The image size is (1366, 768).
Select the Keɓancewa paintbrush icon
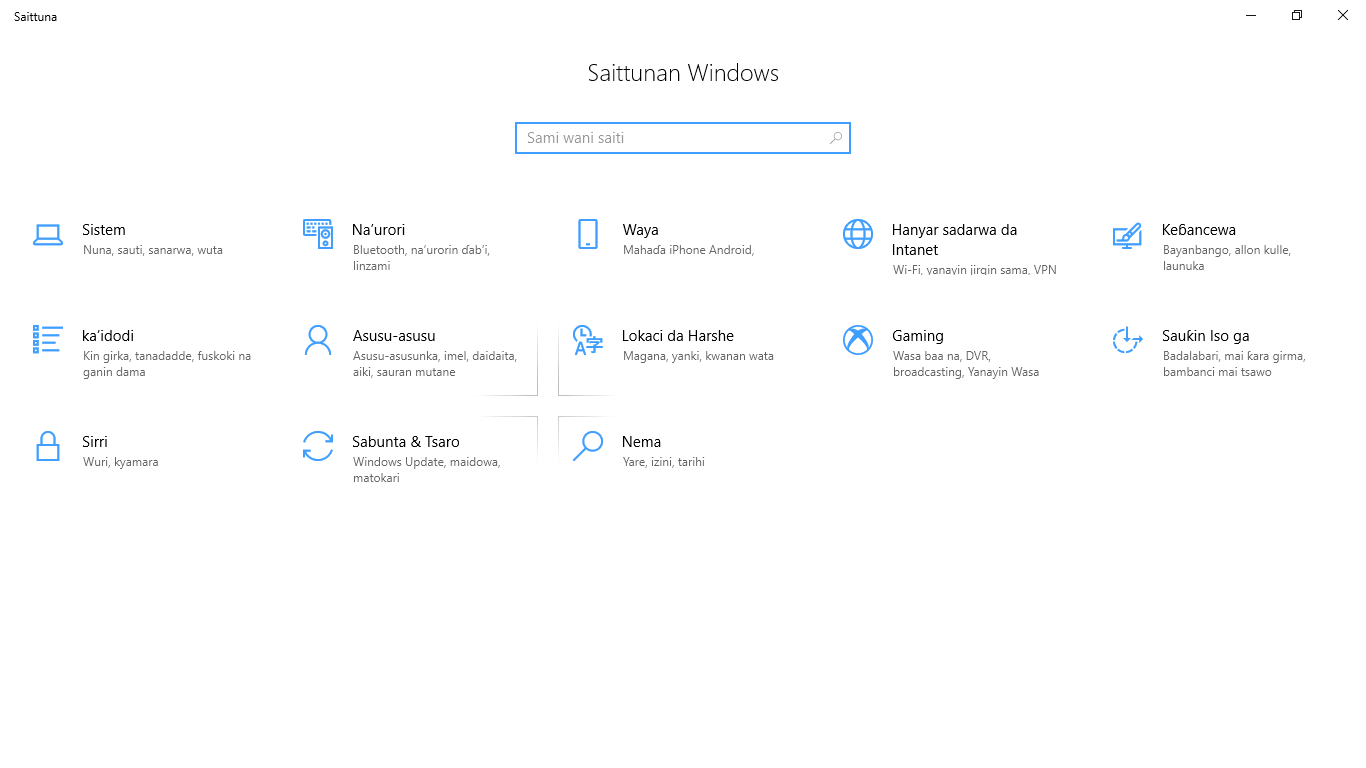coord(1127,235)
